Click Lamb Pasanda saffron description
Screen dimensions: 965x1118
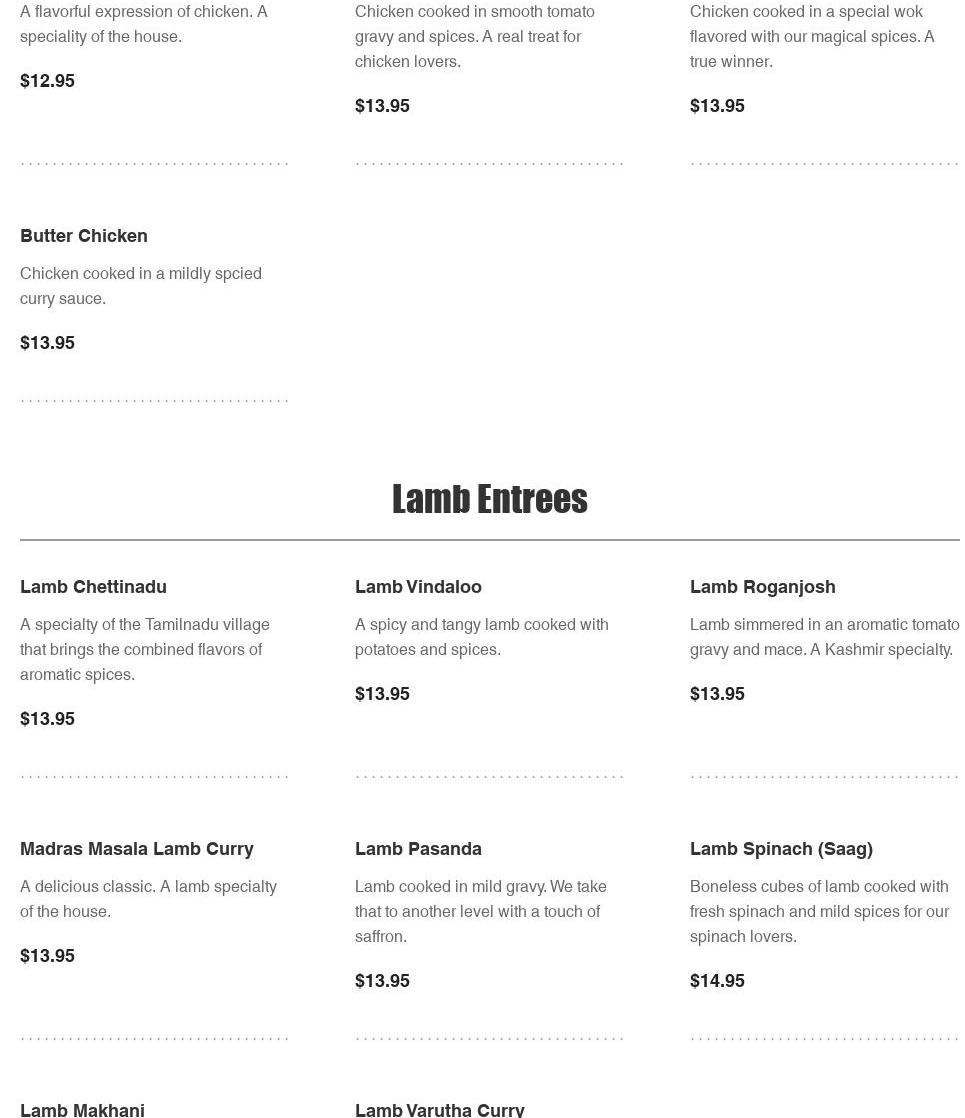[x=480, y=911]
